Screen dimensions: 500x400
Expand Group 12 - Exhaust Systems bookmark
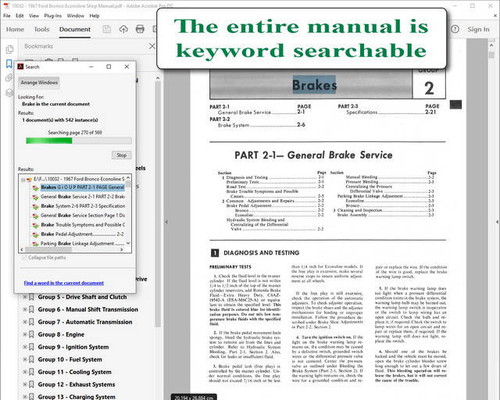click(x=25, y=384)
